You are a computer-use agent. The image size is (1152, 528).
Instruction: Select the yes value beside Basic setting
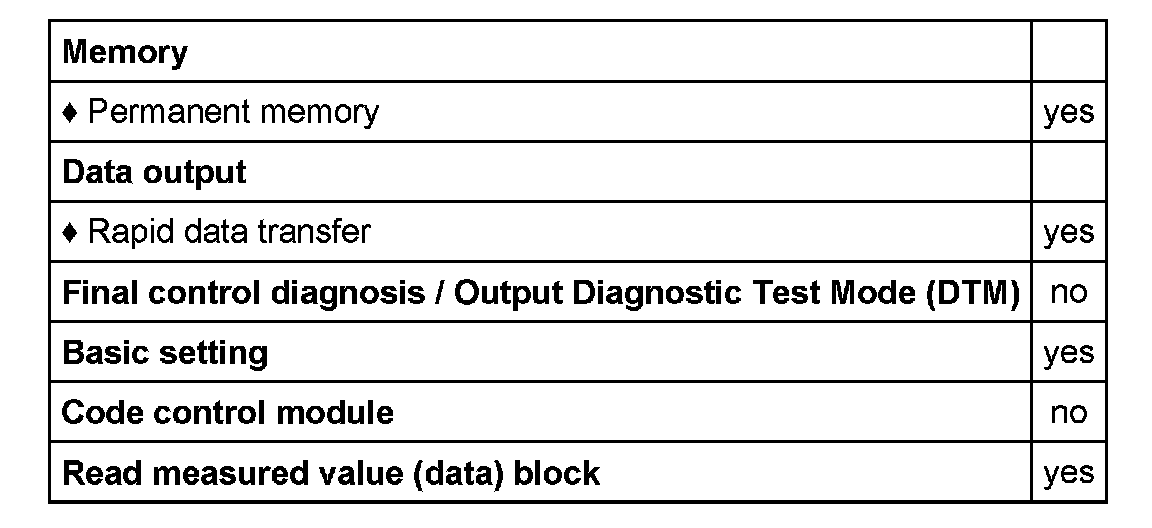[x=1068, y=352]
